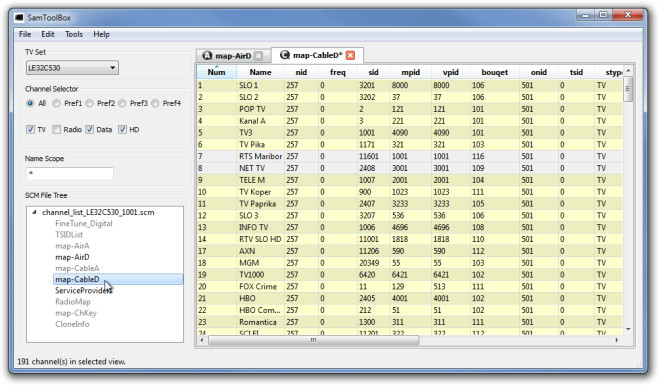Open the Help menu
The width and height of the screenshot is (660, 386).
click(101, 35)
